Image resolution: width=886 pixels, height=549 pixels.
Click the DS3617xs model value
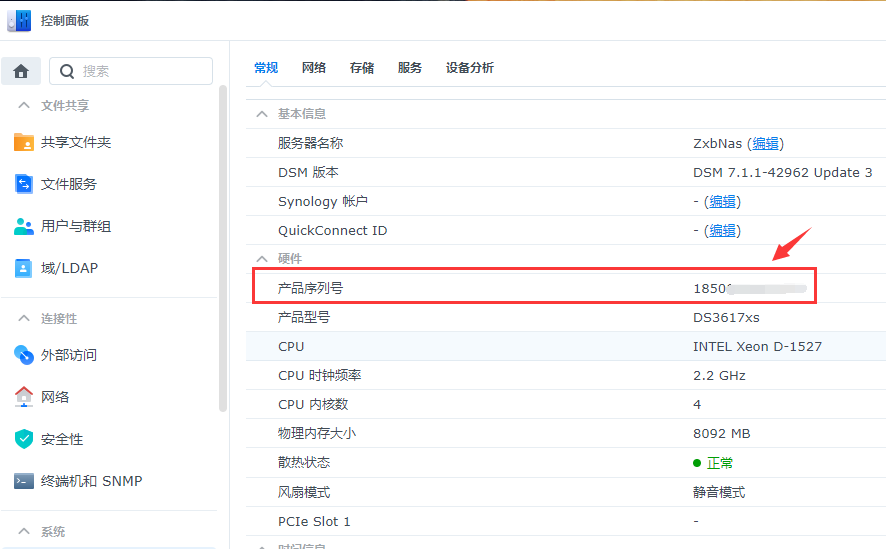click(x=726, y=317)
